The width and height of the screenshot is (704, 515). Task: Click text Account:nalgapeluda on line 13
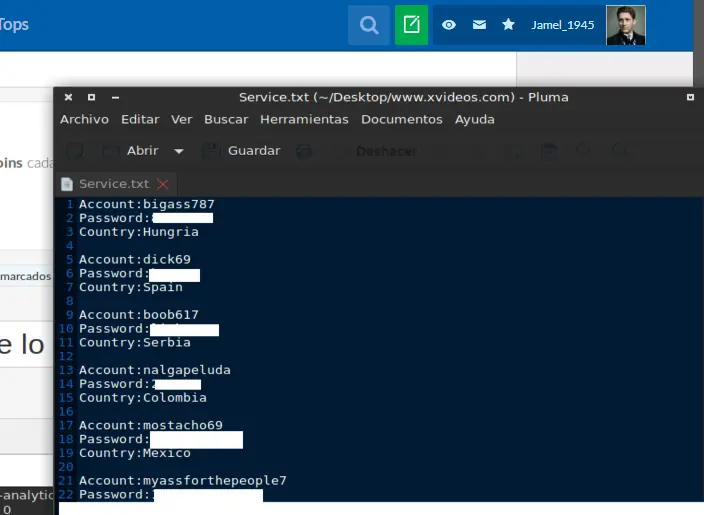[155, 370]
